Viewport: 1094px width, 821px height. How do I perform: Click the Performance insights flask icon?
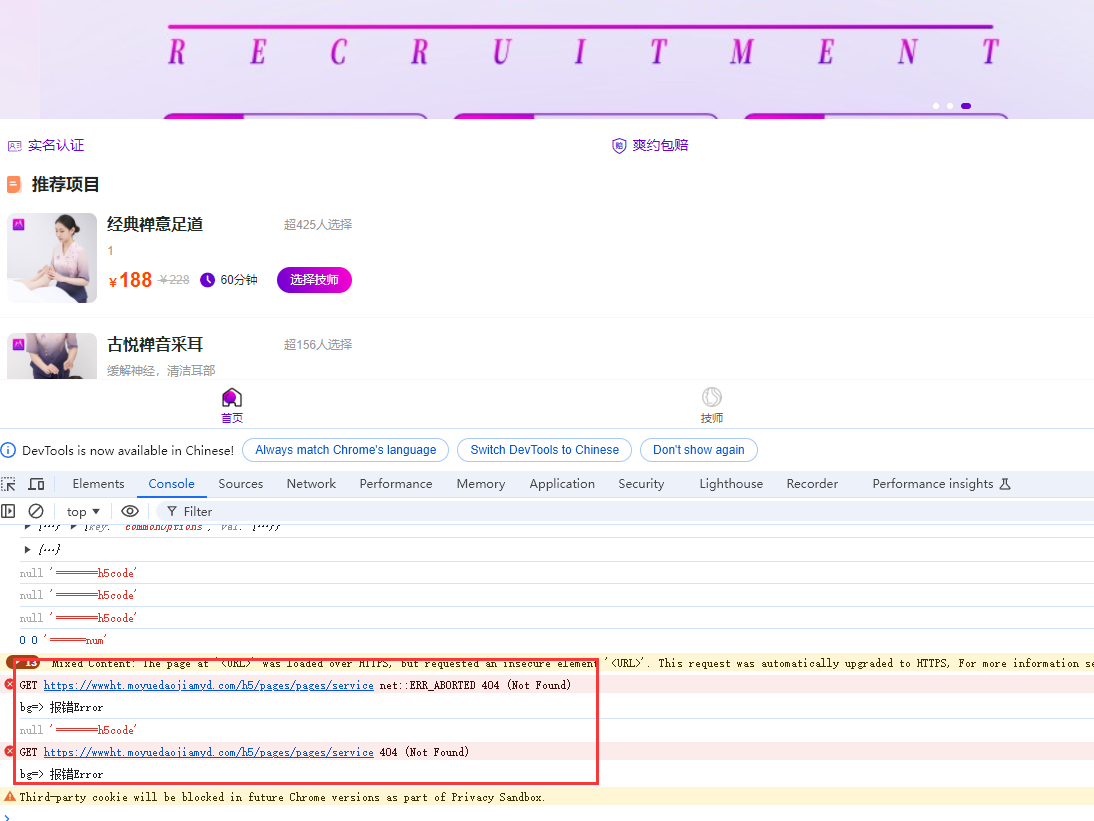pyautogui.click(x=1005, y=484)
